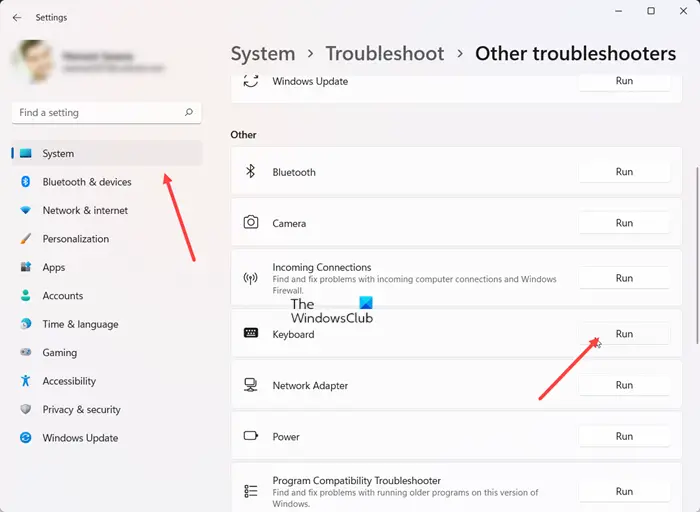Run the Power troubleshooter
700x512 pixels.
click(624, 436)
